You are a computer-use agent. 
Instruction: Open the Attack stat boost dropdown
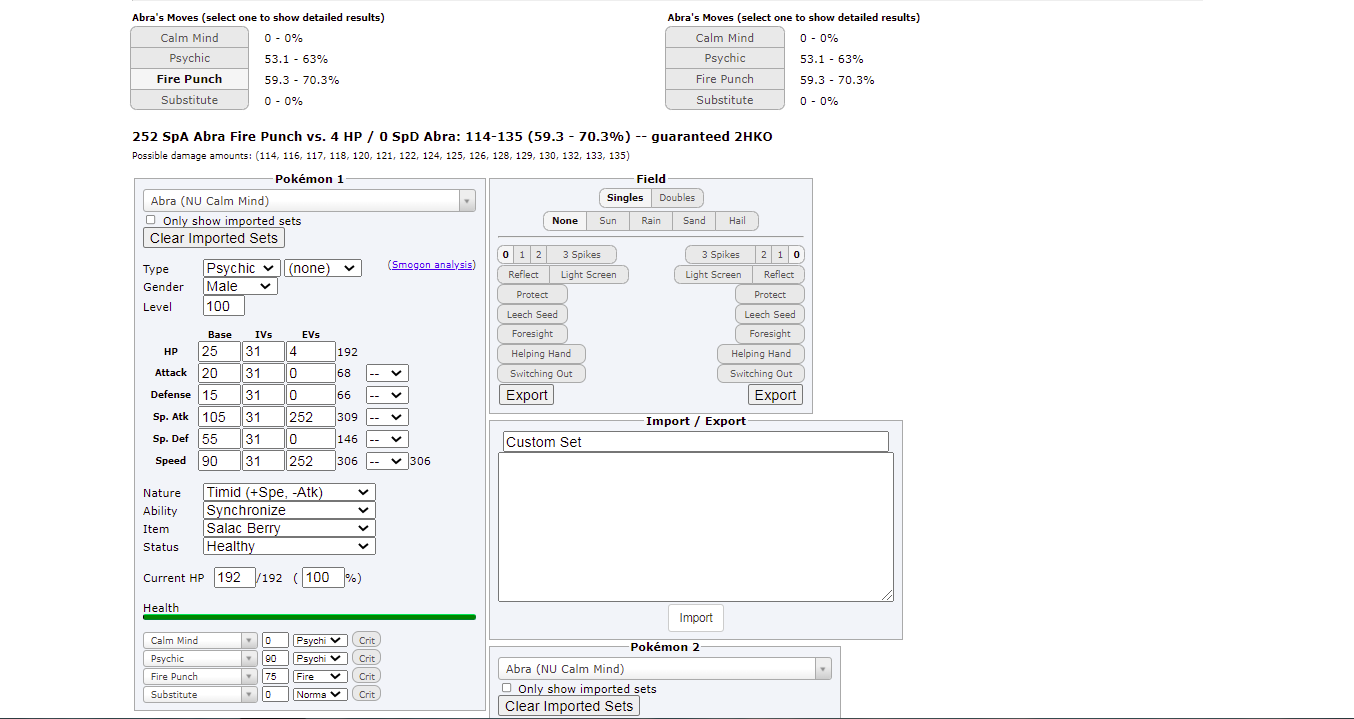coord(387,373)
